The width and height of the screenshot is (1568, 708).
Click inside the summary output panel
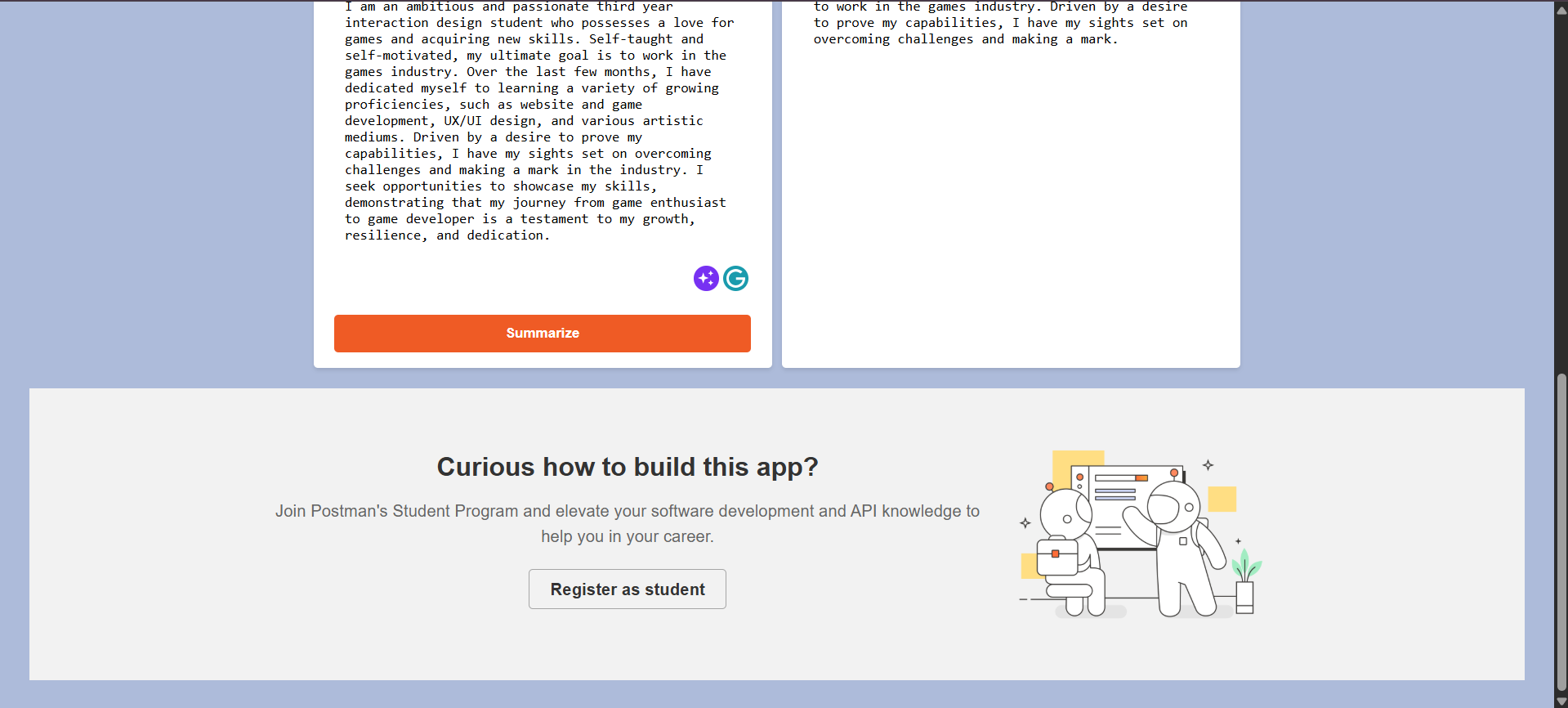tap(1010, 204)
